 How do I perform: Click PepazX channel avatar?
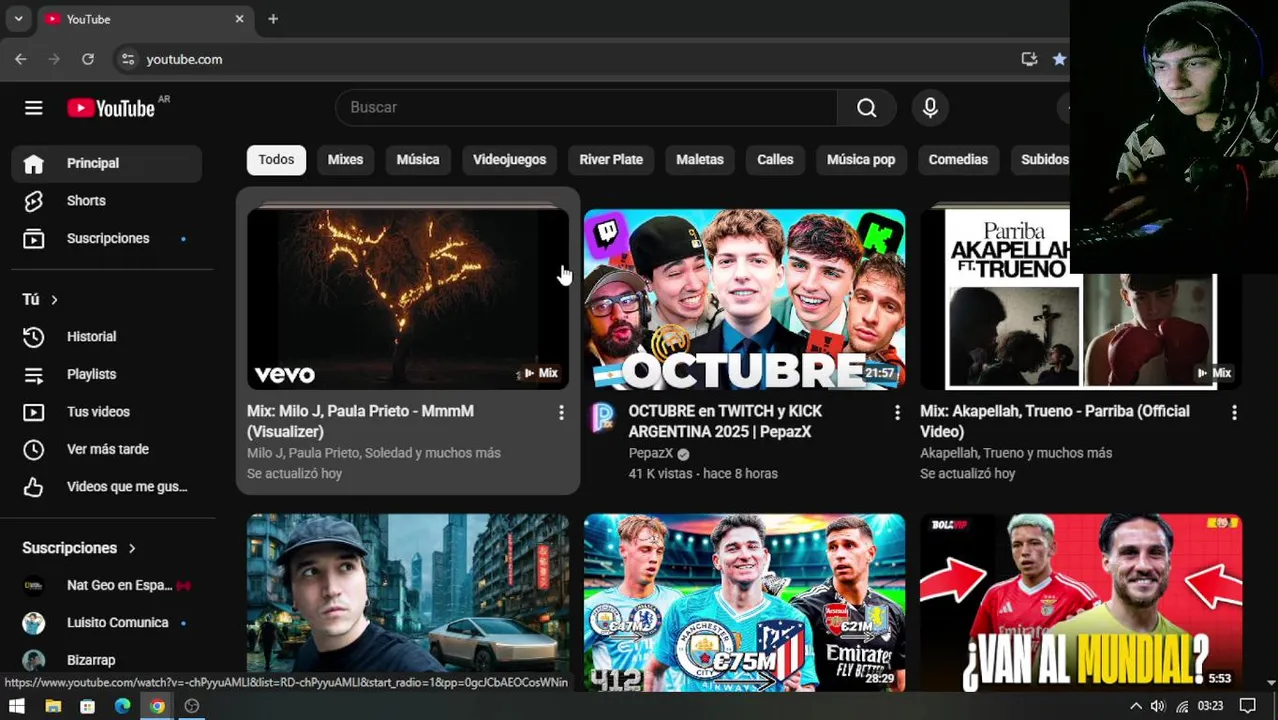pos(603,418)
